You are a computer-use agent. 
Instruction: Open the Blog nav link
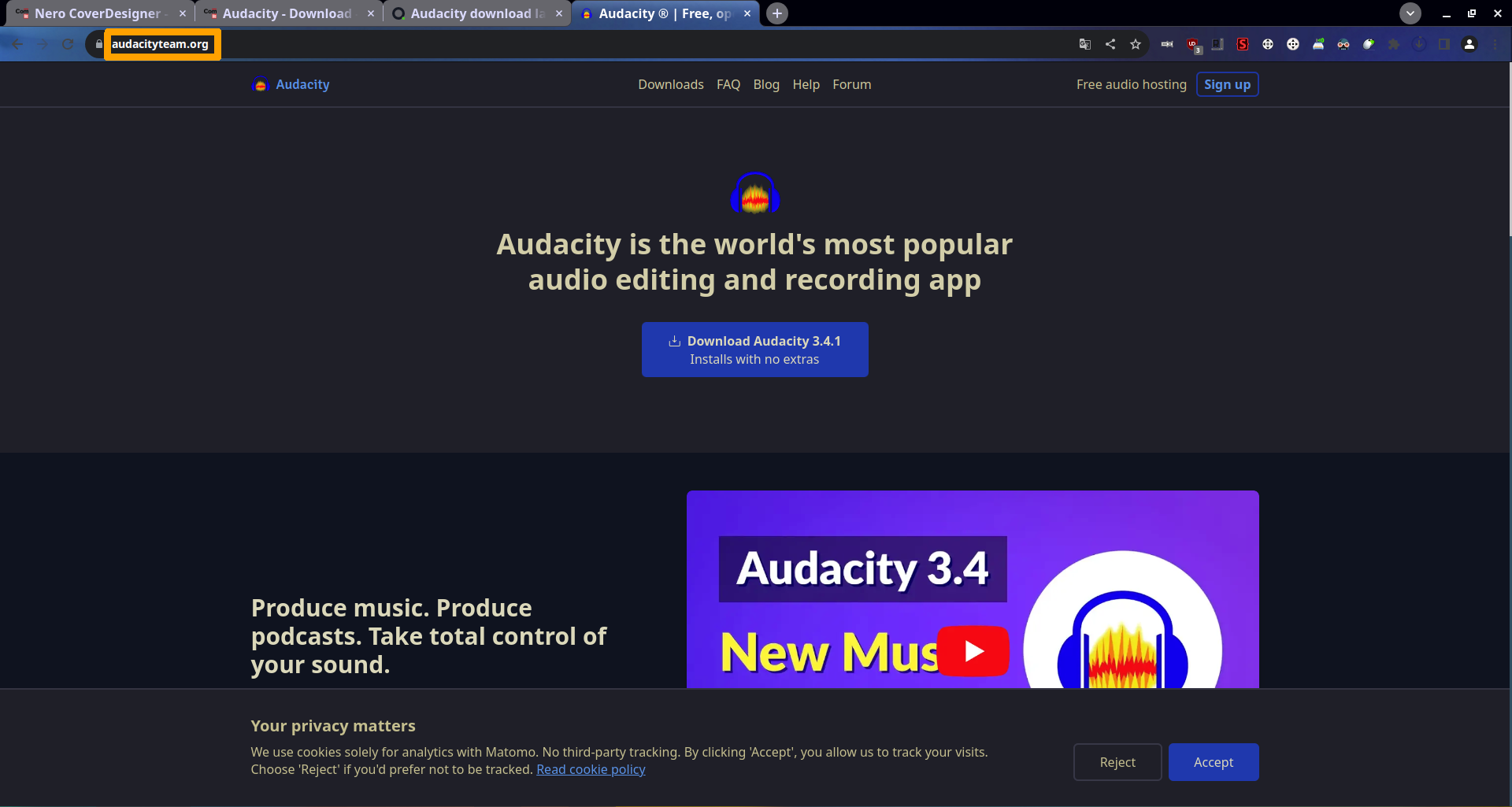click(766, 84)
